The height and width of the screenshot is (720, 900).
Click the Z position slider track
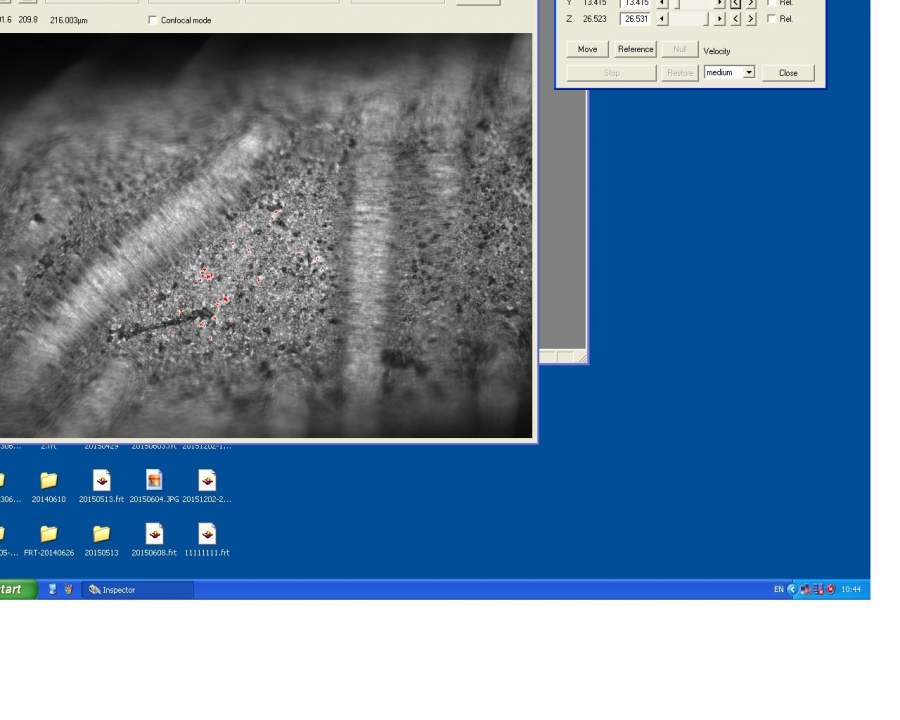[691, 19]
